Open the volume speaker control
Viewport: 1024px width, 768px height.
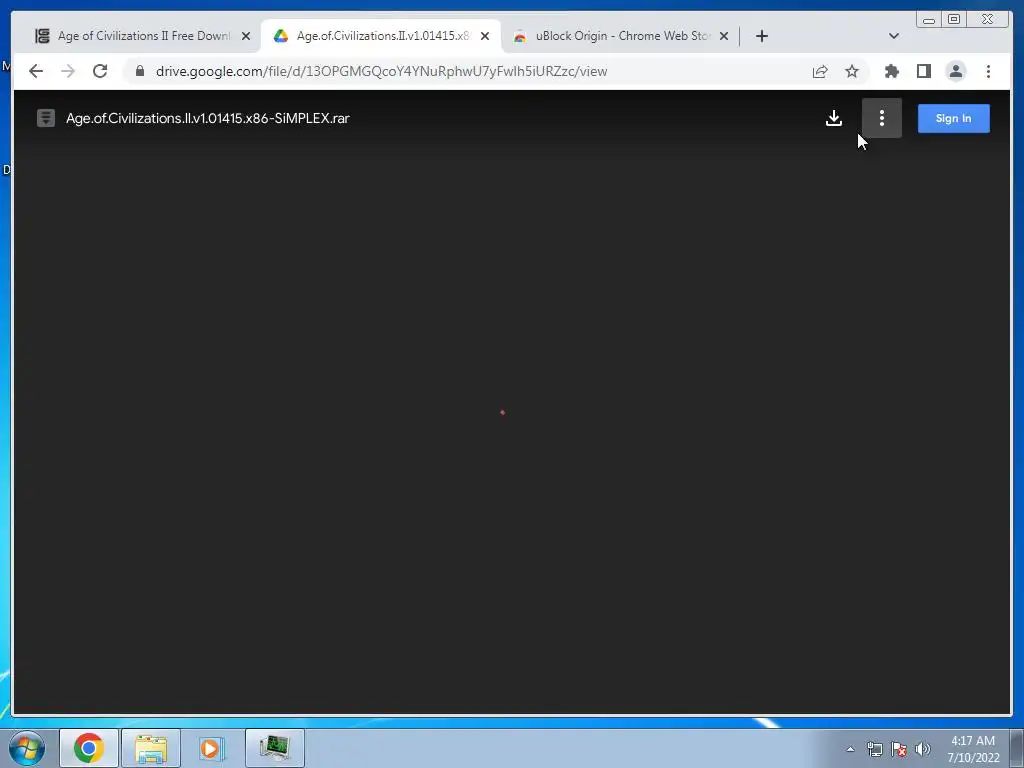click(x=922, y=749)
